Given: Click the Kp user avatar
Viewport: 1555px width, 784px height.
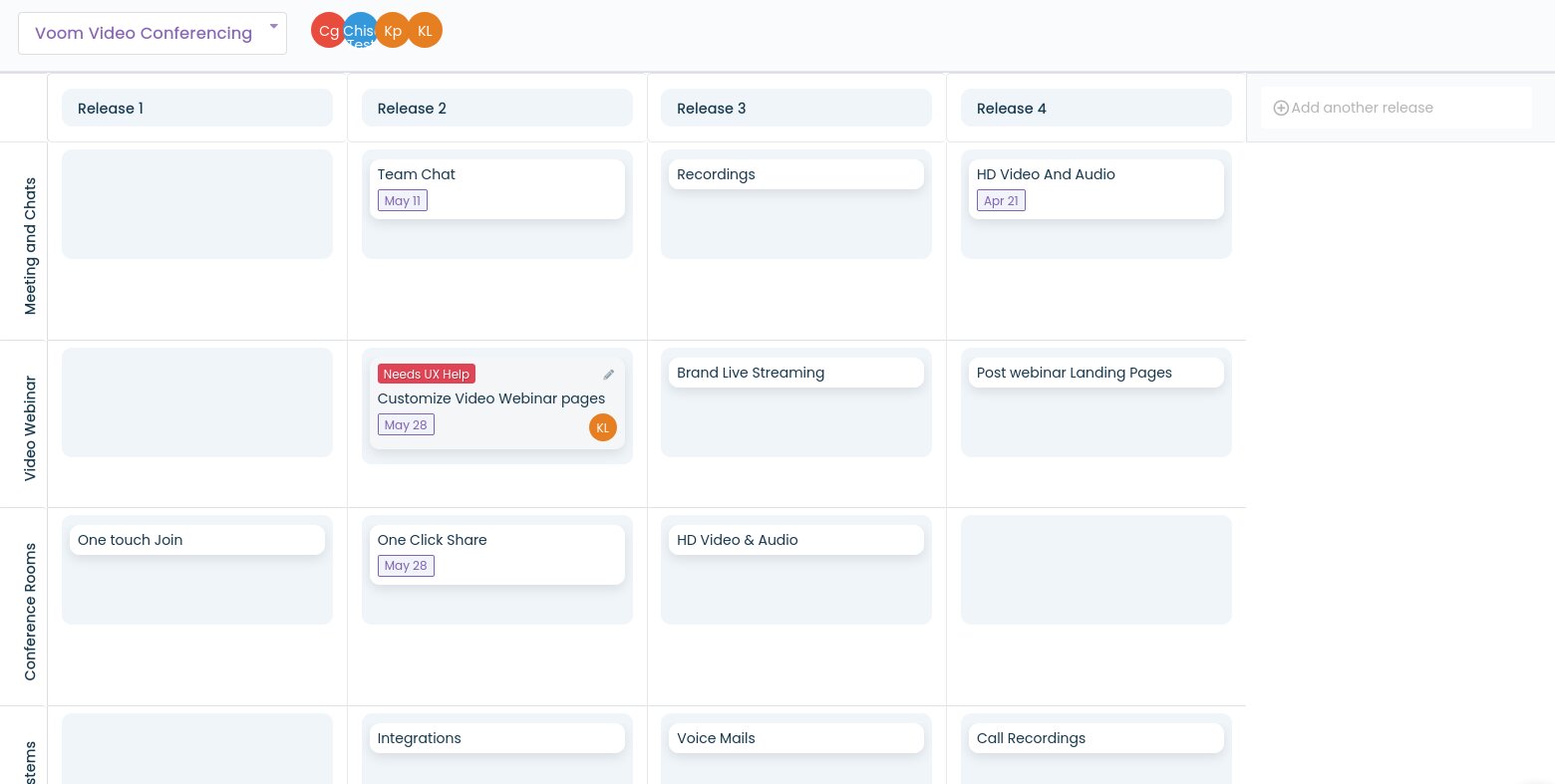Looking at the screenshot, I should click(x=393, y=31).
